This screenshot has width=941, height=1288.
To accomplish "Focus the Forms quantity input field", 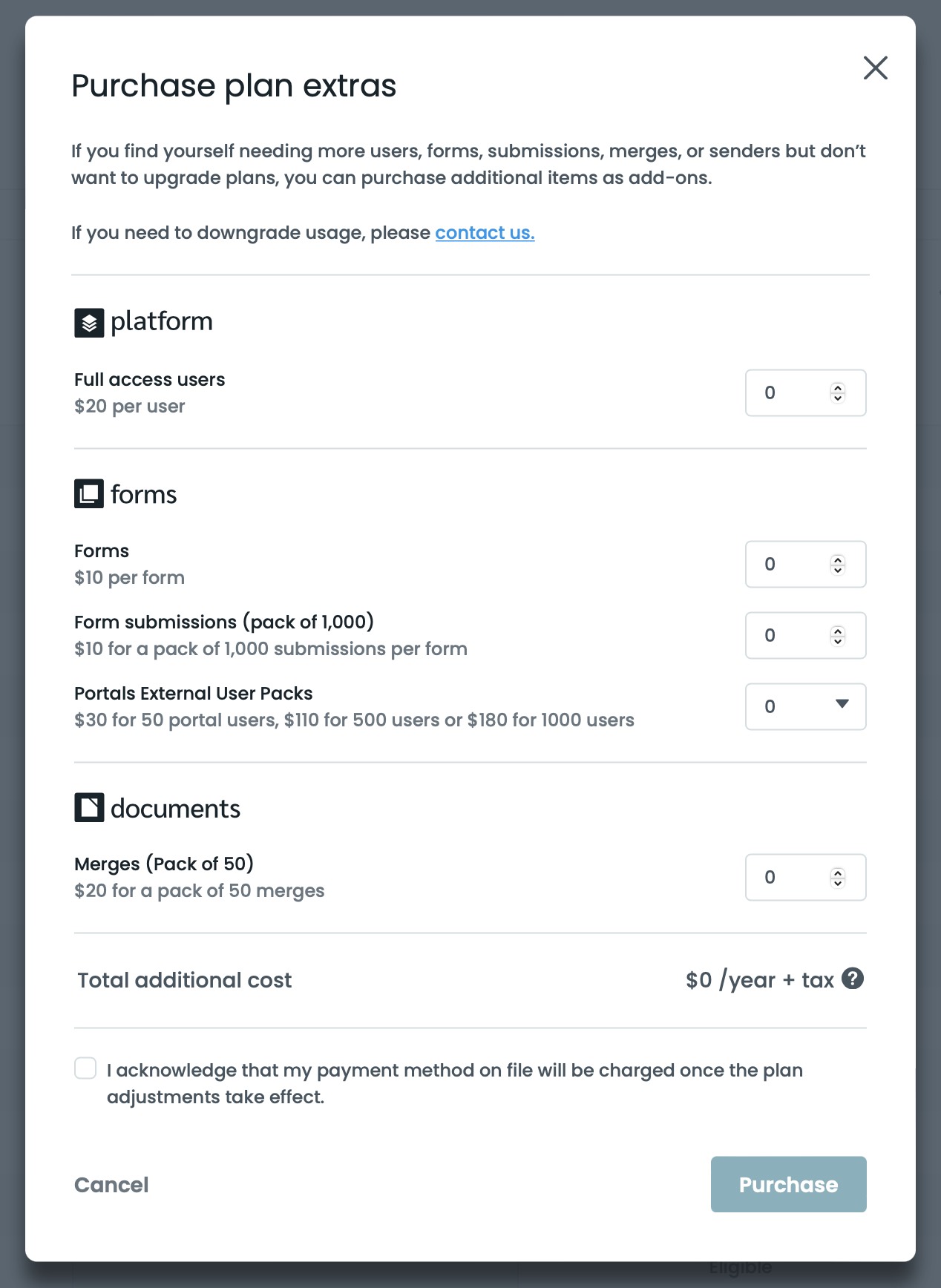I will (x=787, y=565).
